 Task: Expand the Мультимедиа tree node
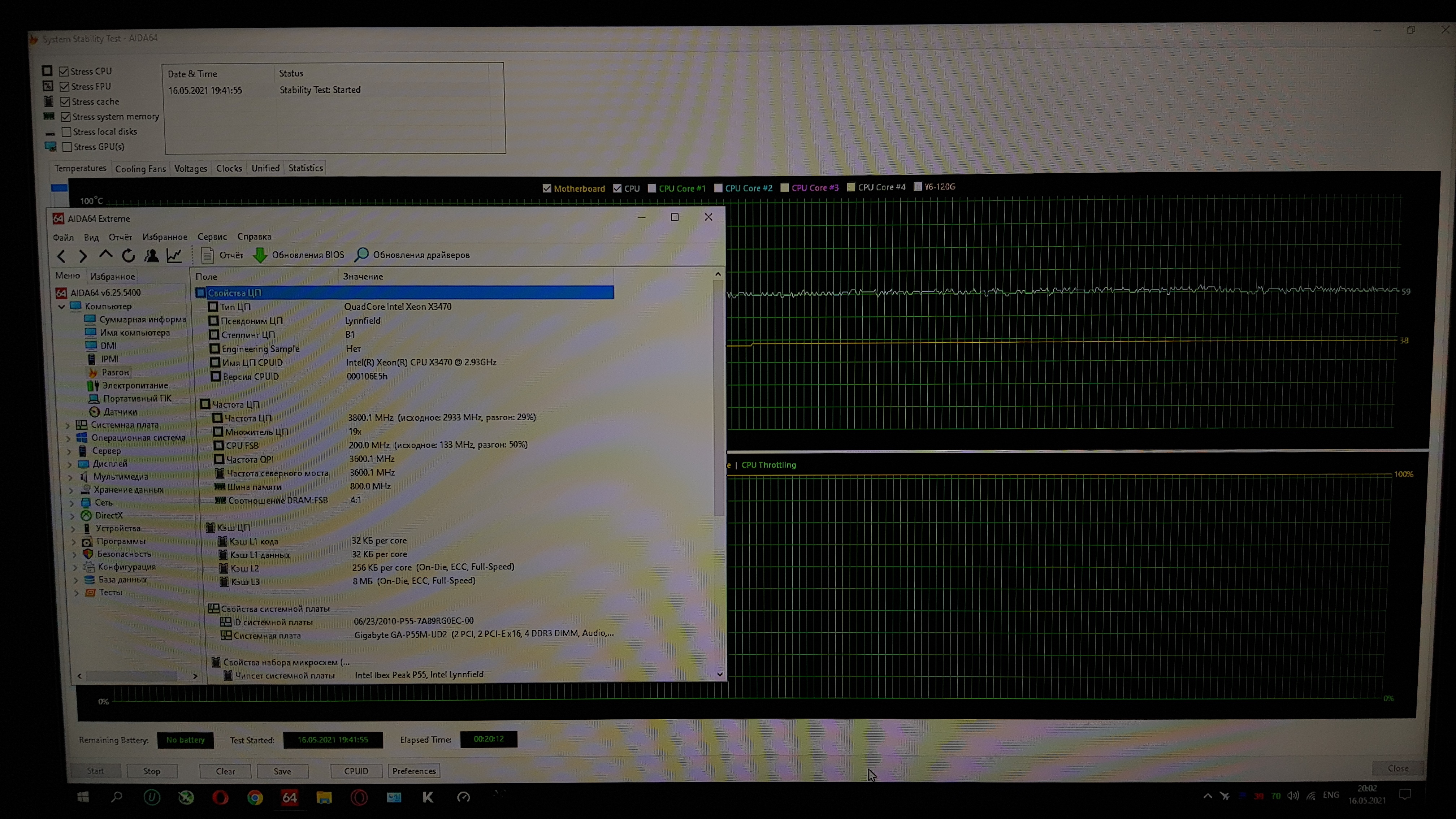point(70,477)
